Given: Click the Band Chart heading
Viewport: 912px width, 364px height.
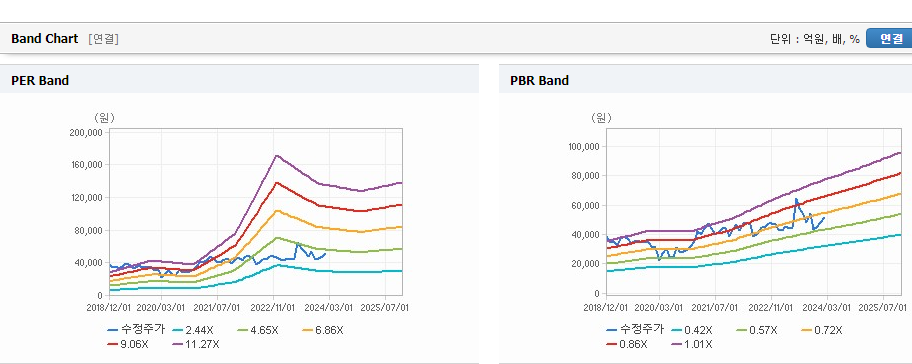Looking at the screenshot, I should (x=44, y=38).
